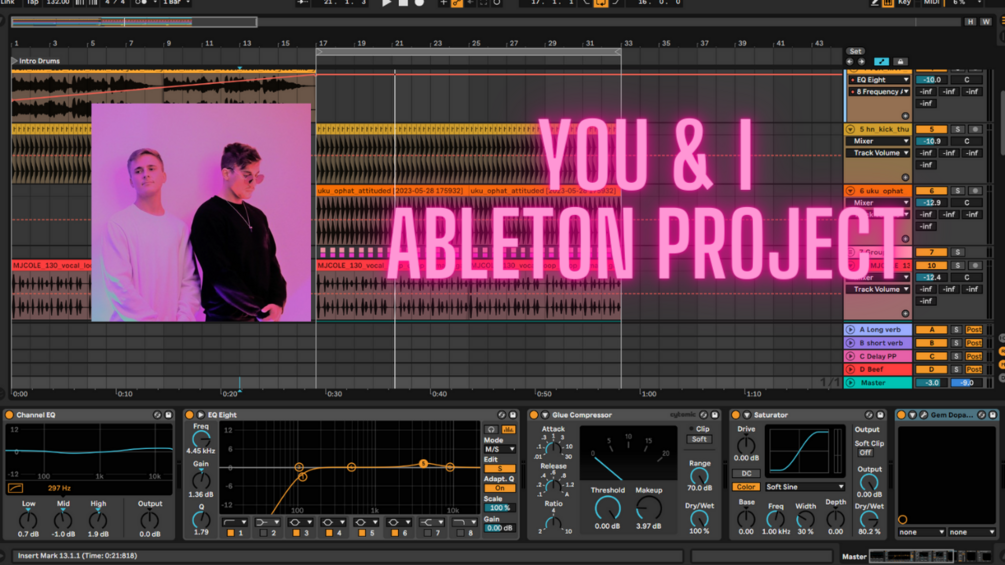Image resolution: width=1005 pixels, height=565 pixels.
Task: Save Gem Dopa preset with disk icon
Action: point(993,415)
